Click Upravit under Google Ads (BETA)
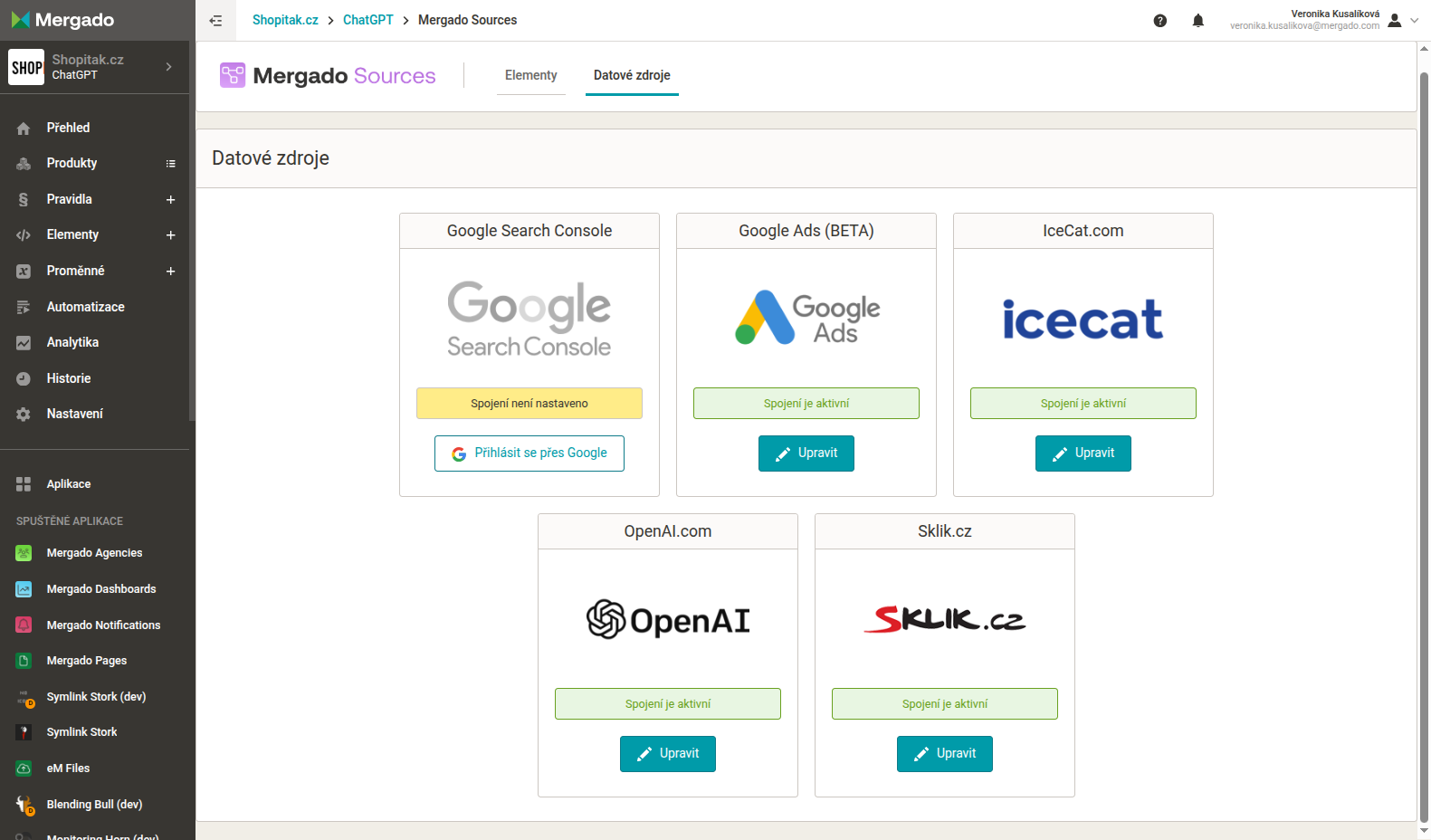The image size is (1431, 840). [x=806, y=453]
